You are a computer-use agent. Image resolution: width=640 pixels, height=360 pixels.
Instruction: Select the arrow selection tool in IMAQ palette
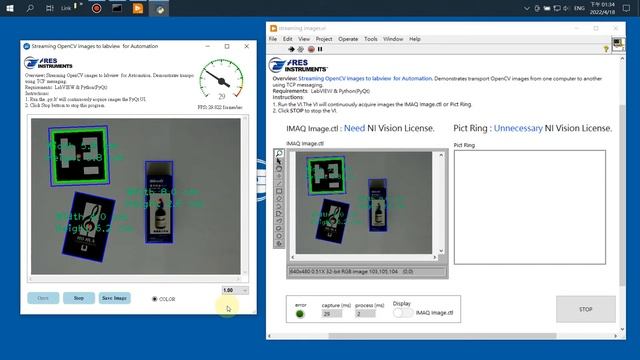point(279,161)
